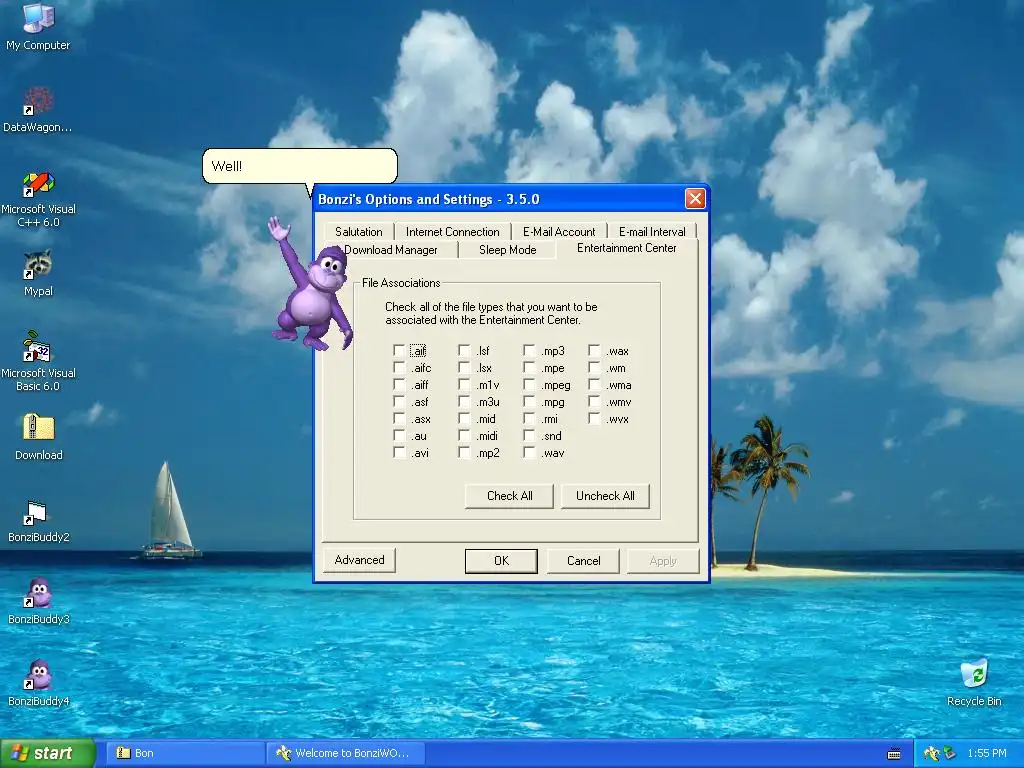
Task: Enable the .m3u playlist association
Action: pyautogui.click(x=464, y=402)
